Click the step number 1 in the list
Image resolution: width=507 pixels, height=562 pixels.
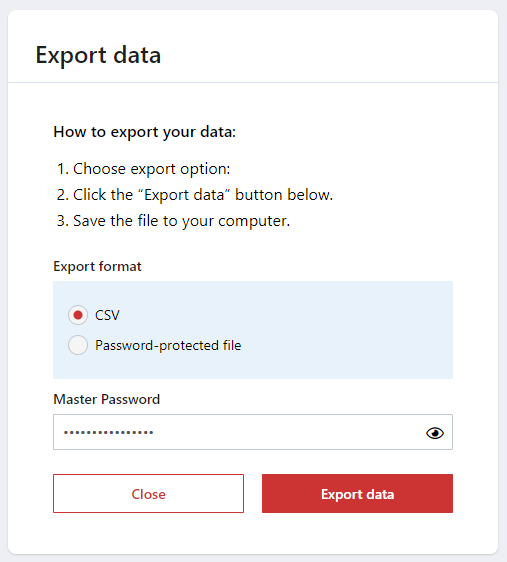click(x=63, y=169)
